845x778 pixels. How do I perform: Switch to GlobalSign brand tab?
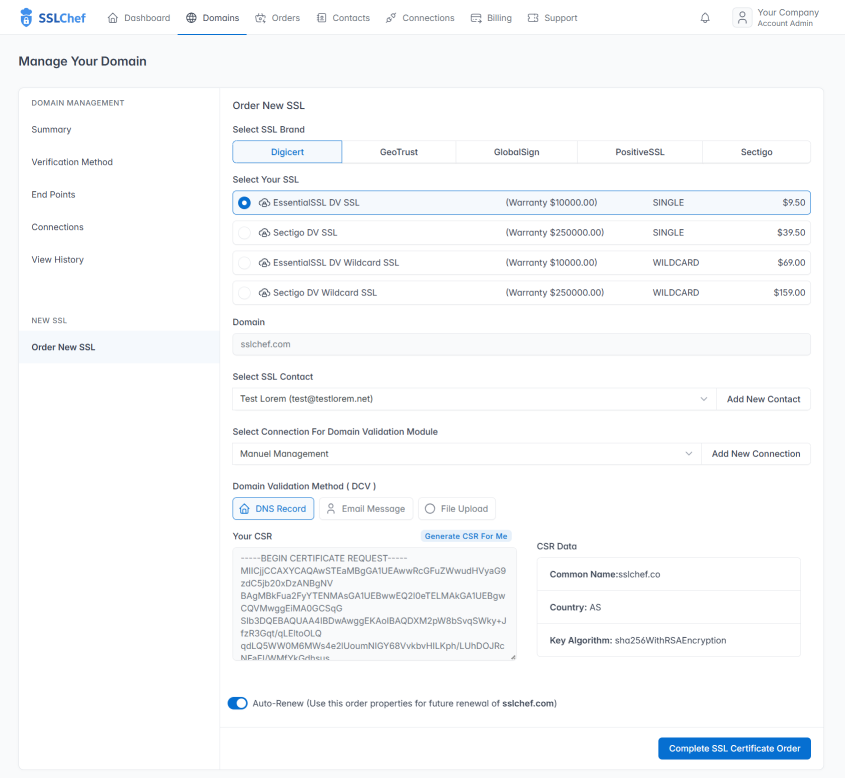click(x=516, y=152)
